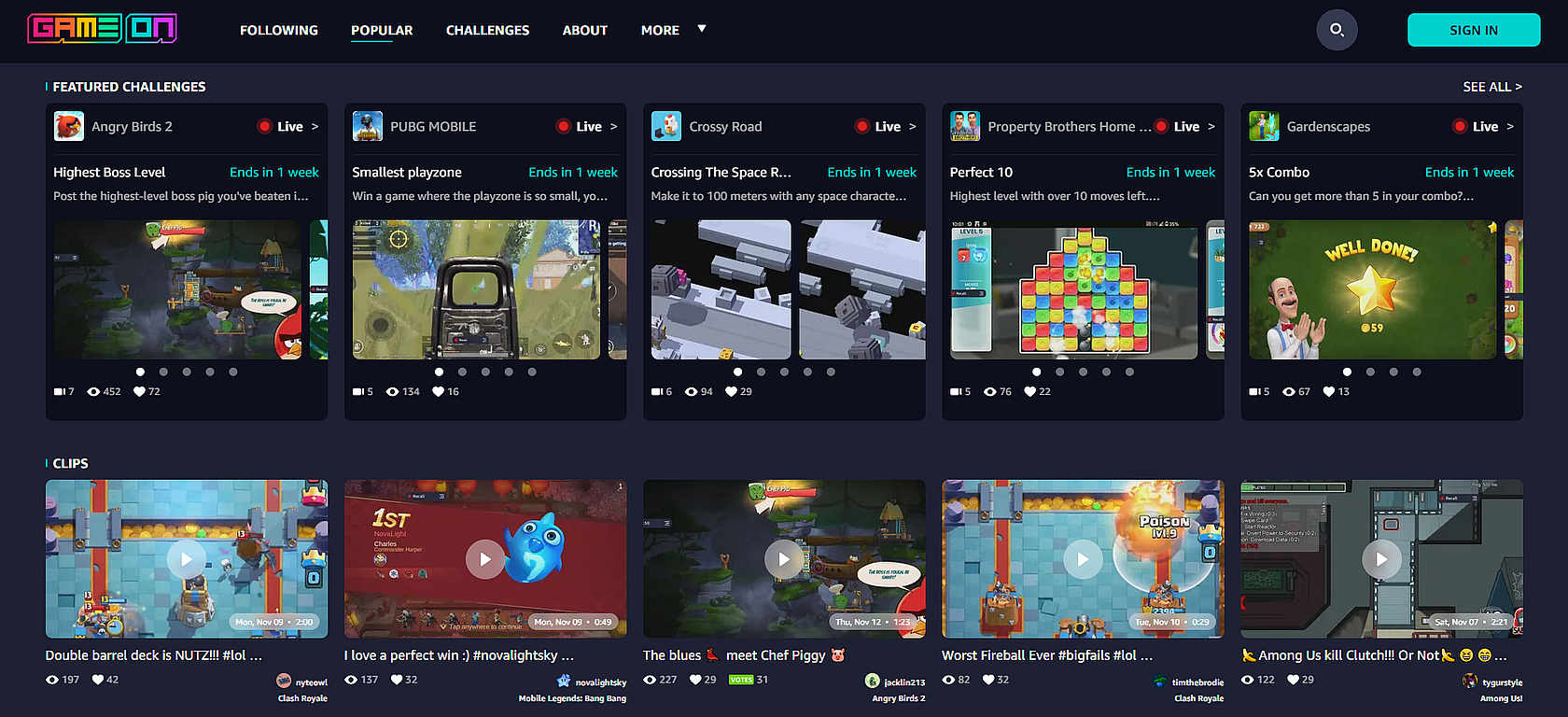Viewport: 1568px width, 717px height.
Task: Open the Angry Birds 2 game icon
Action: pos(69,126)
